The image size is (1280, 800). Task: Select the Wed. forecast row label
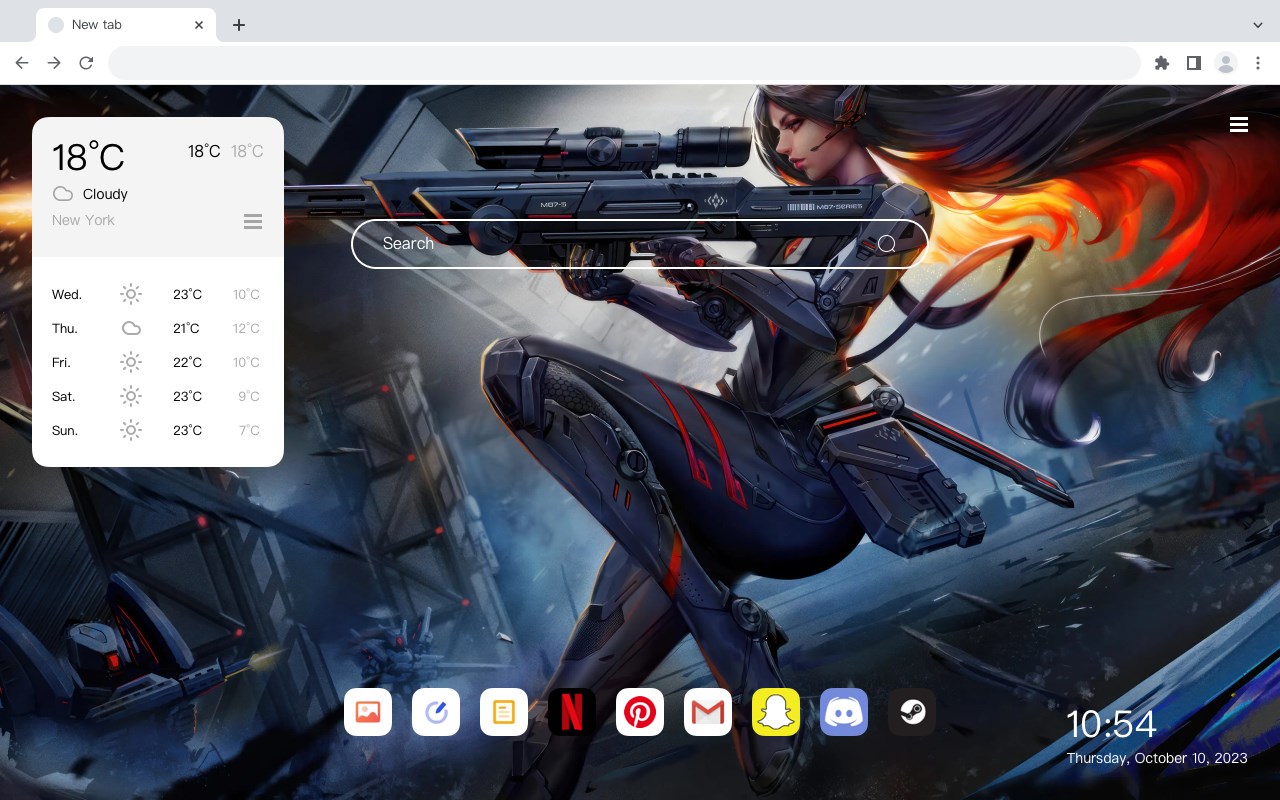67,295
